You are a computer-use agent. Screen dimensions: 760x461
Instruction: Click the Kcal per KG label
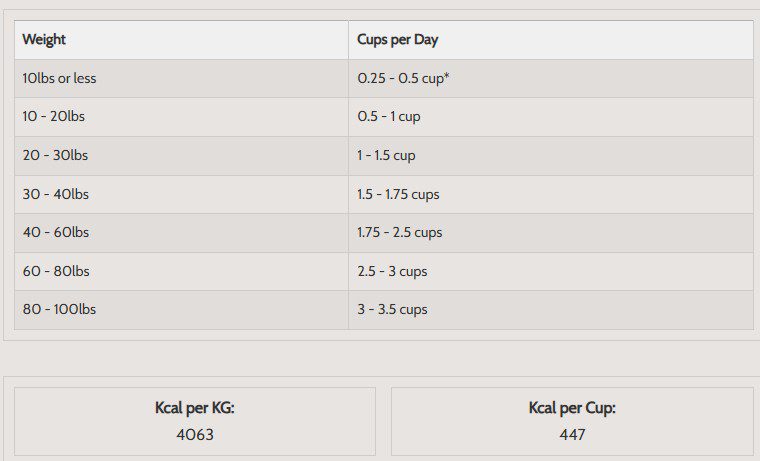tap(194, 408)
